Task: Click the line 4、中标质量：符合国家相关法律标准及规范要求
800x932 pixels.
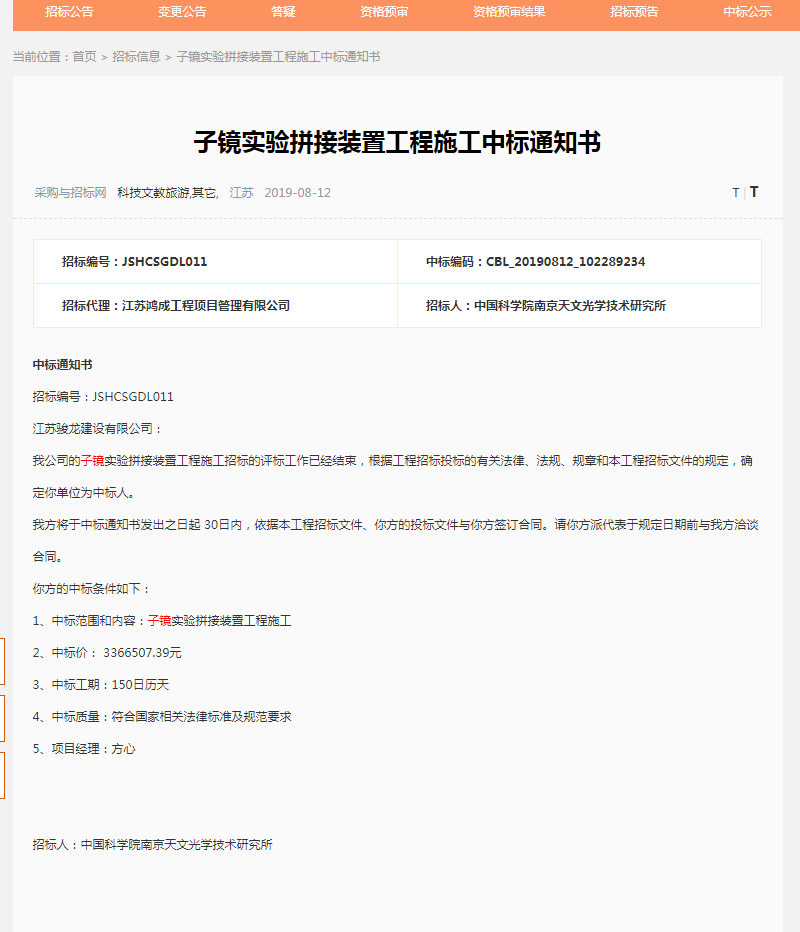Action: pos(162,717)
